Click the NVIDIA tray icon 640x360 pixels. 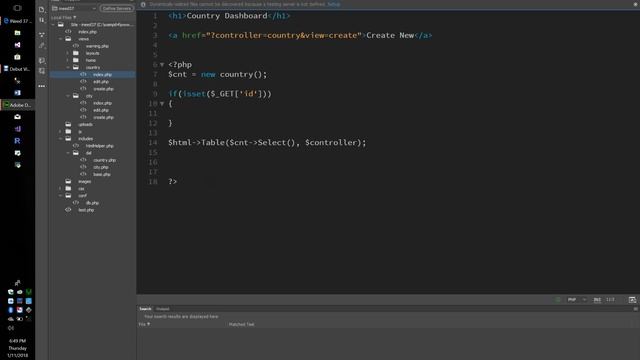(x=29, y=292)
